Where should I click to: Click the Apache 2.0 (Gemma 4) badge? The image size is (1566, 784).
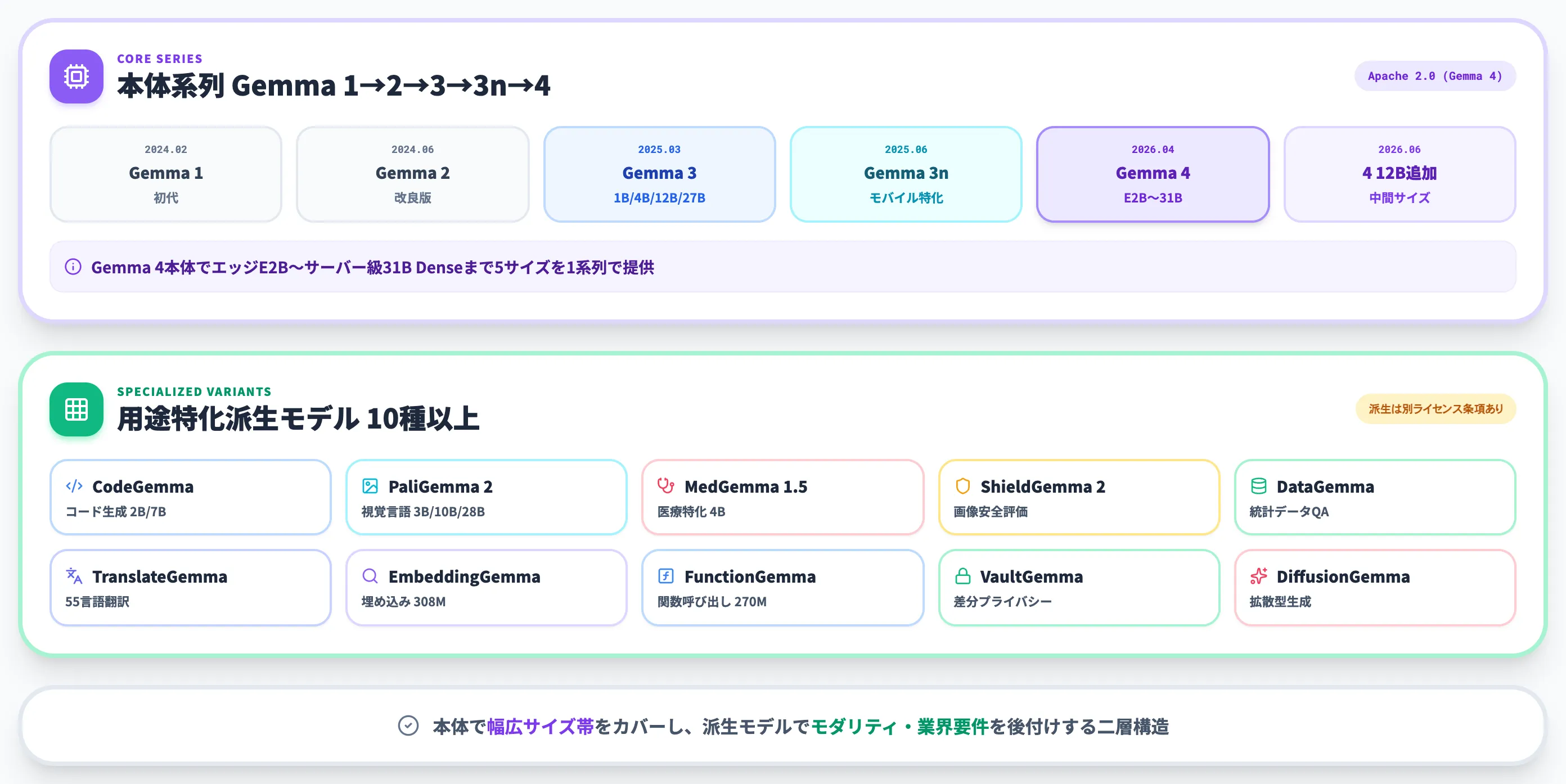tap(1435, 76)
